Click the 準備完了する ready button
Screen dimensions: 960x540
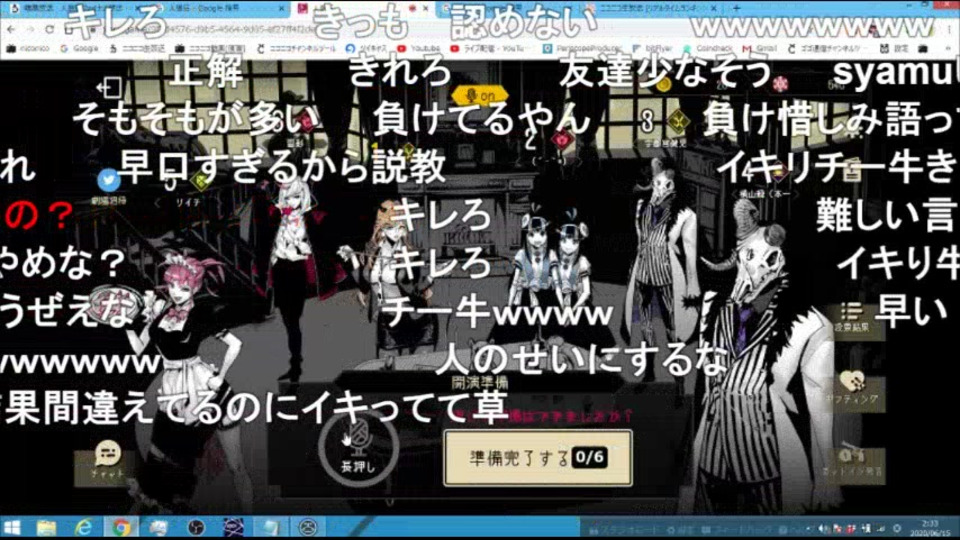[x=538, y=458]
